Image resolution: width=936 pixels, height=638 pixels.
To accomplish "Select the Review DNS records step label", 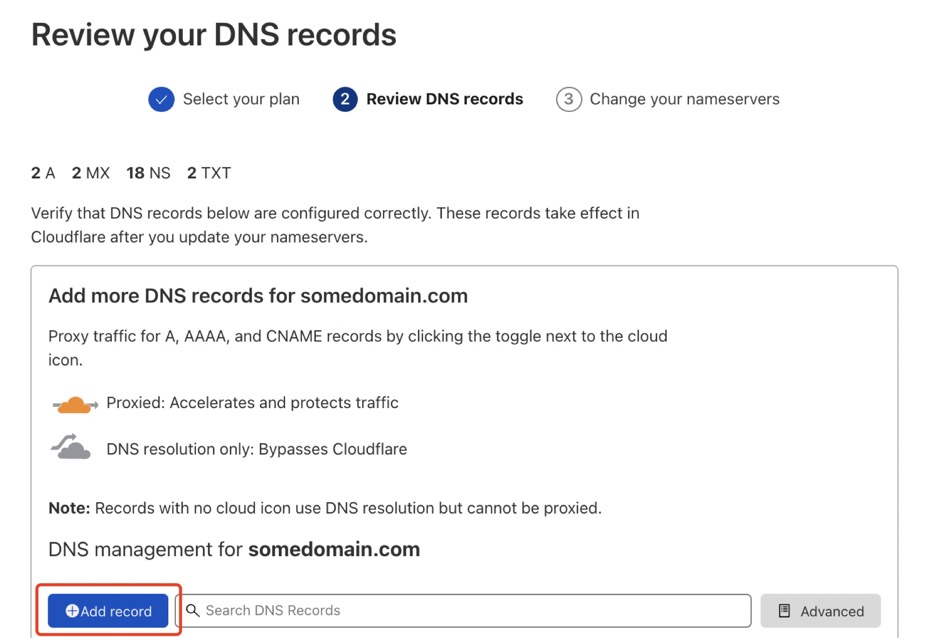I will point(444,99).
